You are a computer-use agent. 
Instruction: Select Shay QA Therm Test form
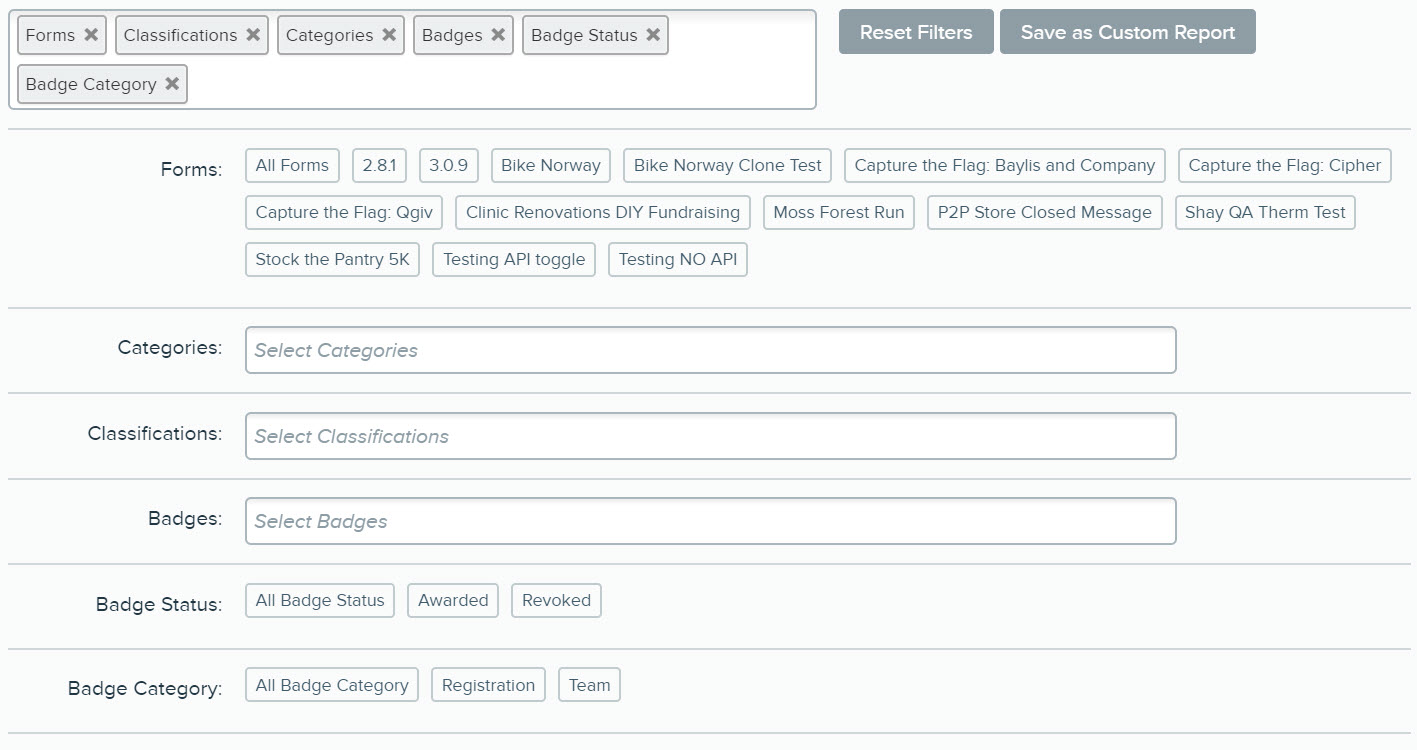coord(1265,212)
